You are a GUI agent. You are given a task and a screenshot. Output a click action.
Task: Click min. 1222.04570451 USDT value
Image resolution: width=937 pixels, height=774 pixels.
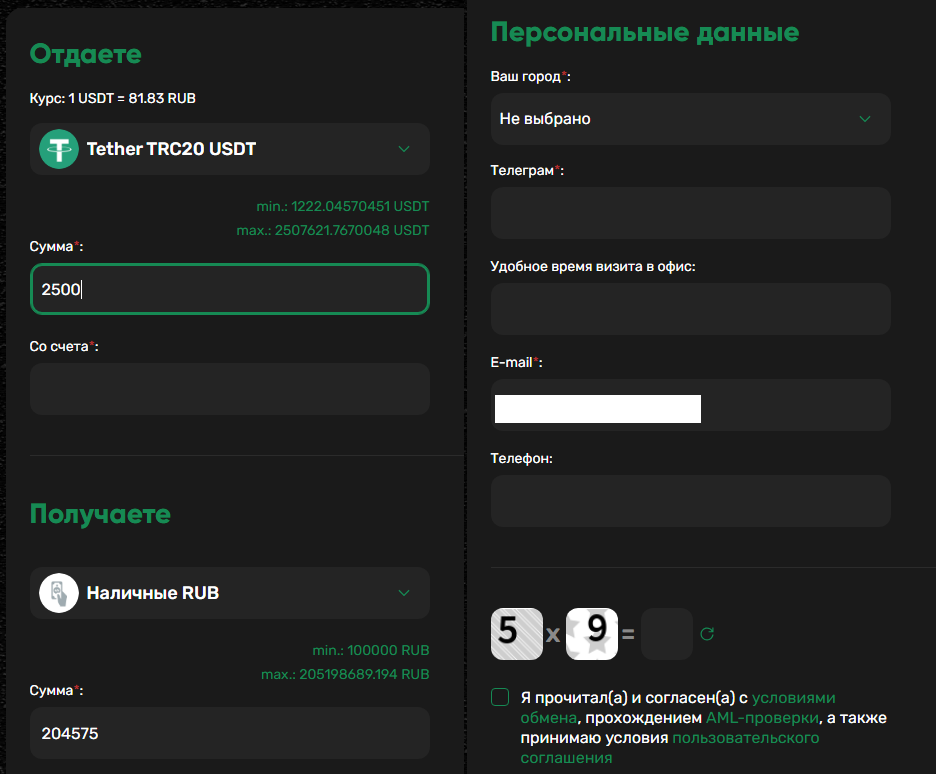click(342, 206)
